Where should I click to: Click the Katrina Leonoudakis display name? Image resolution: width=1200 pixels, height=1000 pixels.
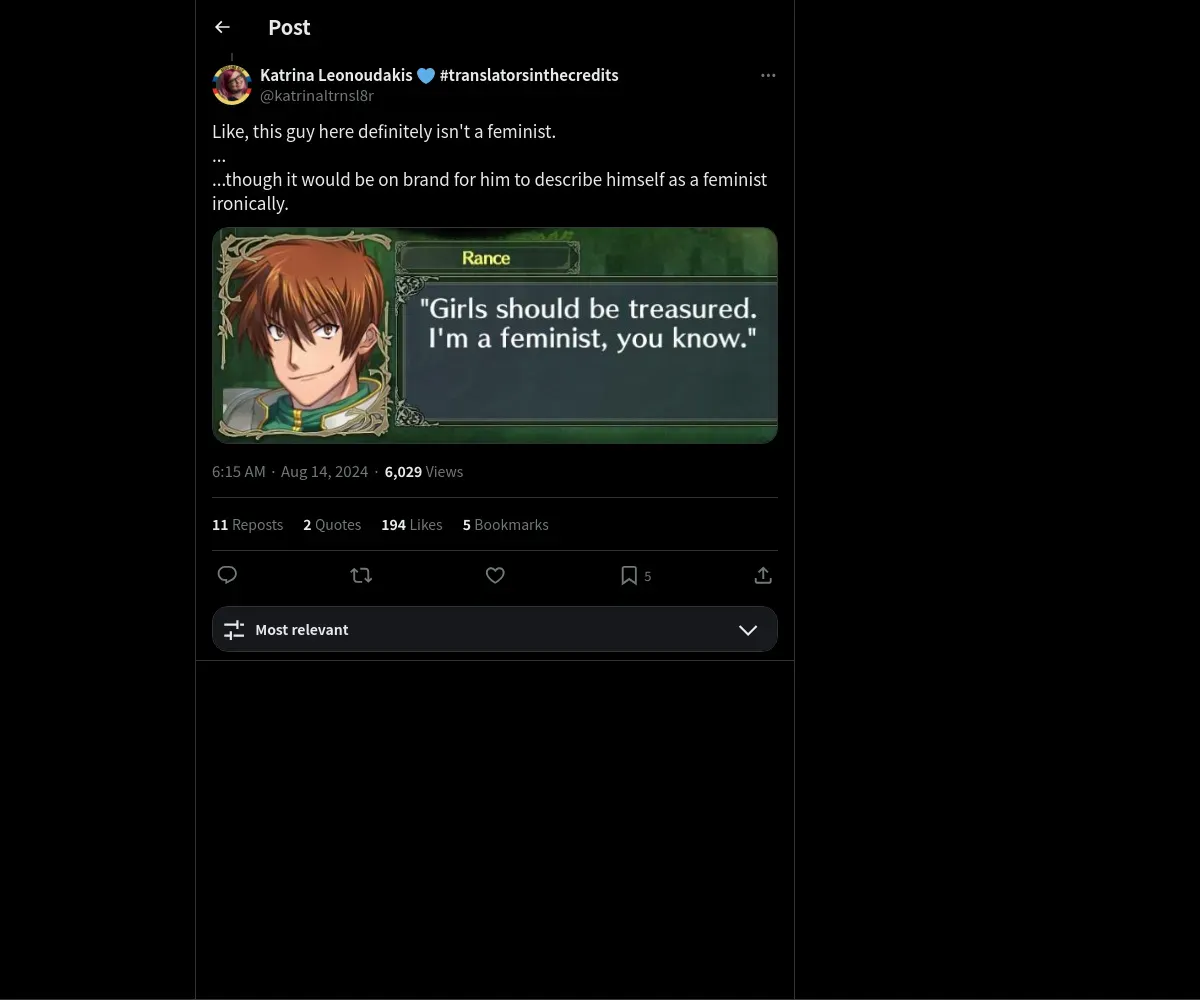336,75
